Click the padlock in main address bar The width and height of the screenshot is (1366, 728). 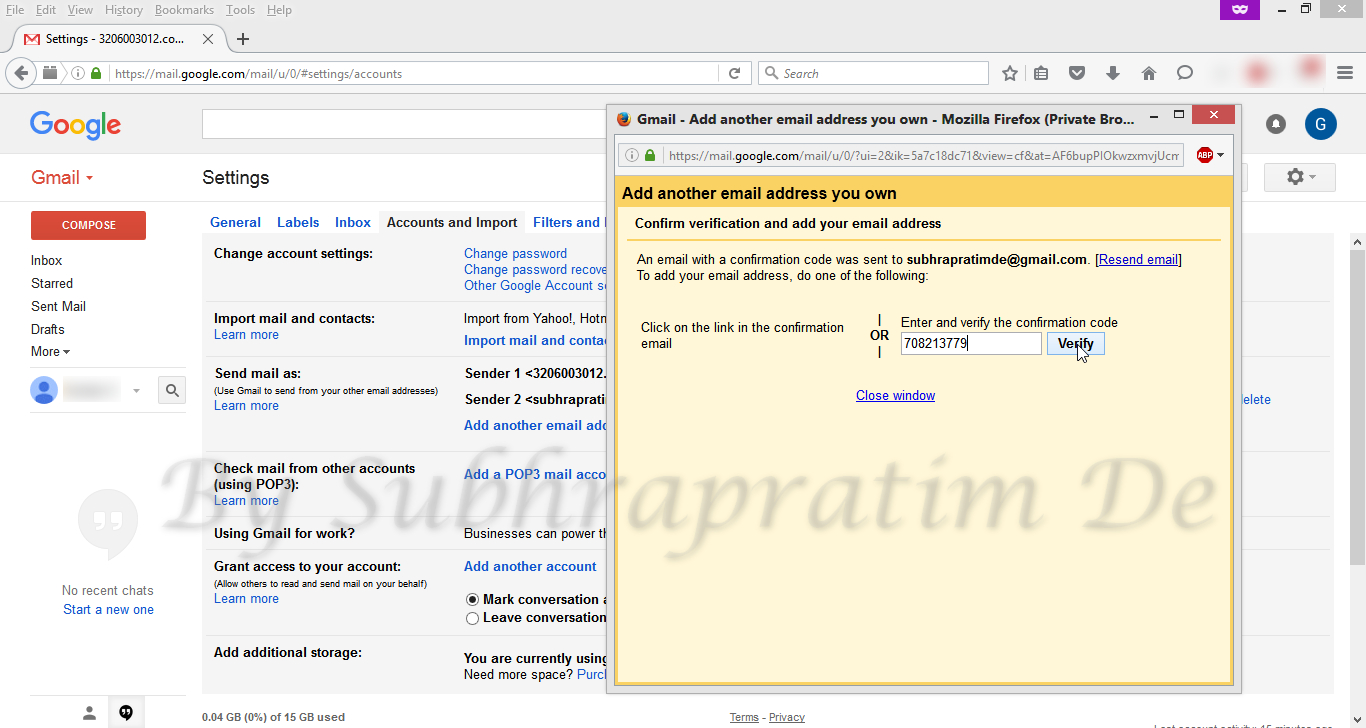pyautogui.click(x=96, y=73)
